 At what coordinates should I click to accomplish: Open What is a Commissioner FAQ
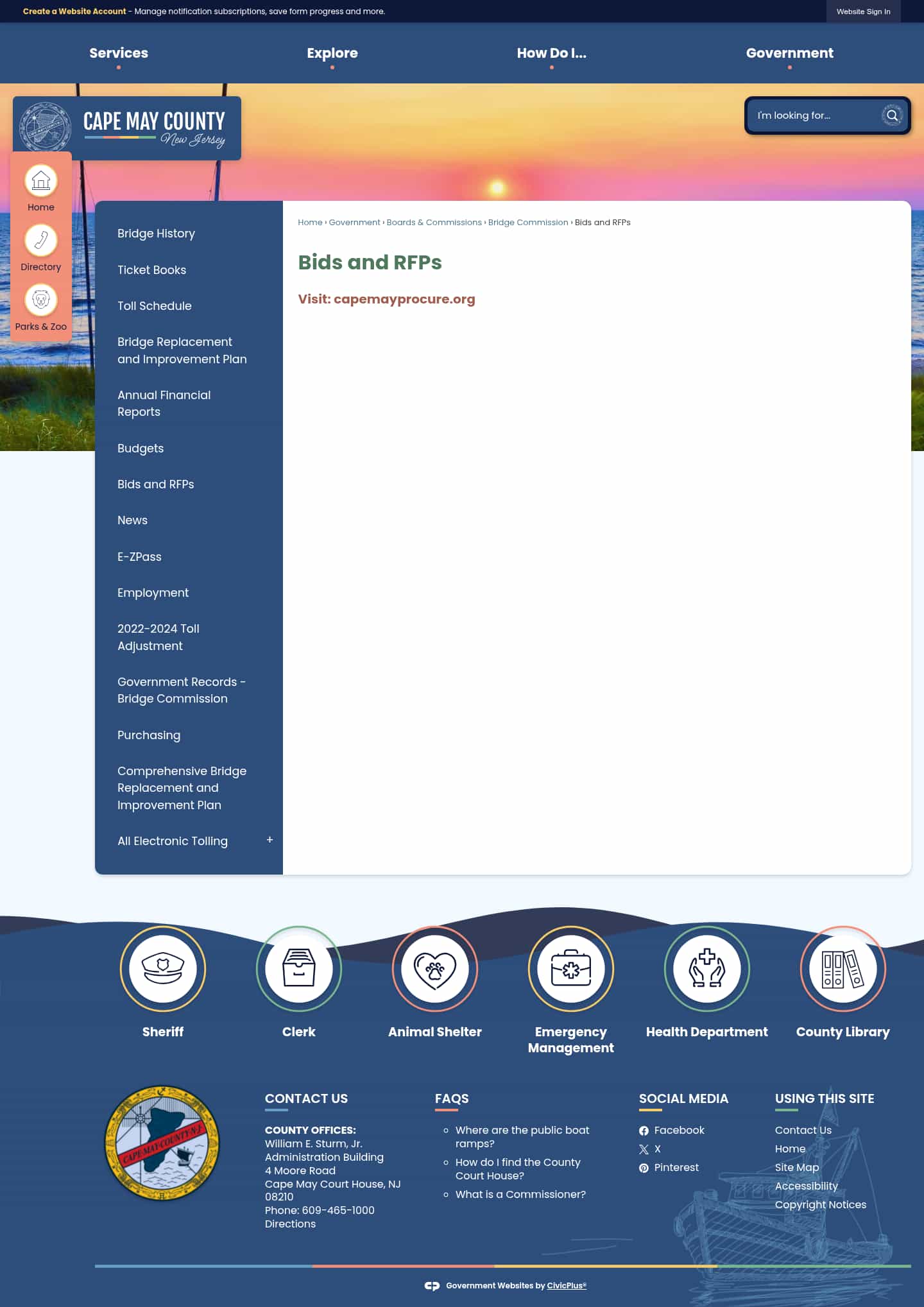(x=520, y=1195)
